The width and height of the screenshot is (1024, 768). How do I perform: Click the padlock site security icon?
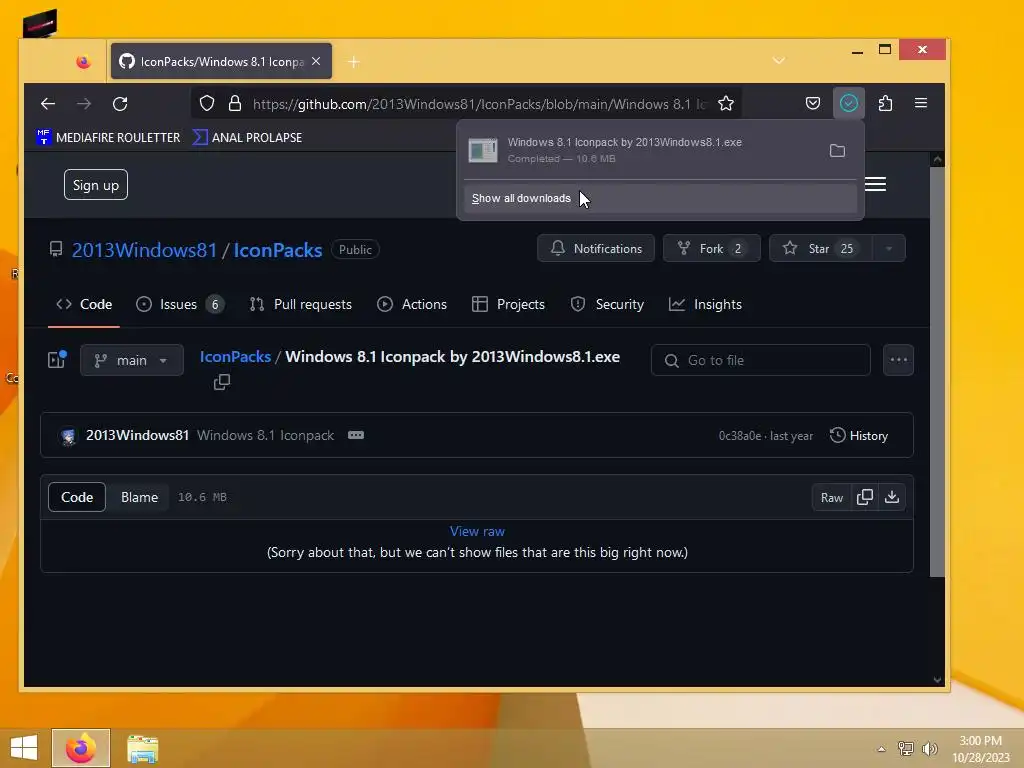[x=235, y=103]
